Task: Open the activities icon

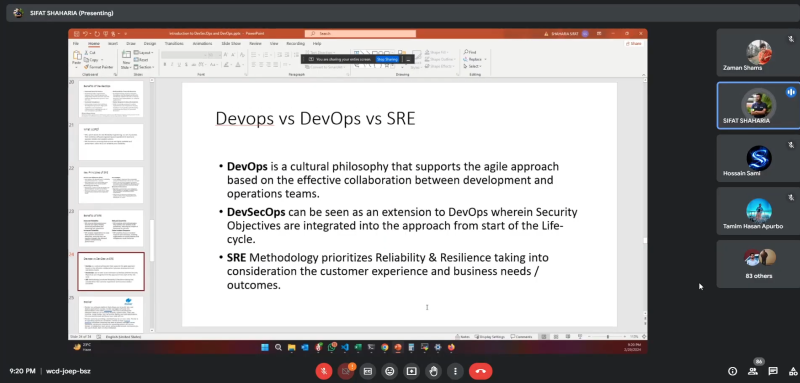Action: click(x=793, y=371)
